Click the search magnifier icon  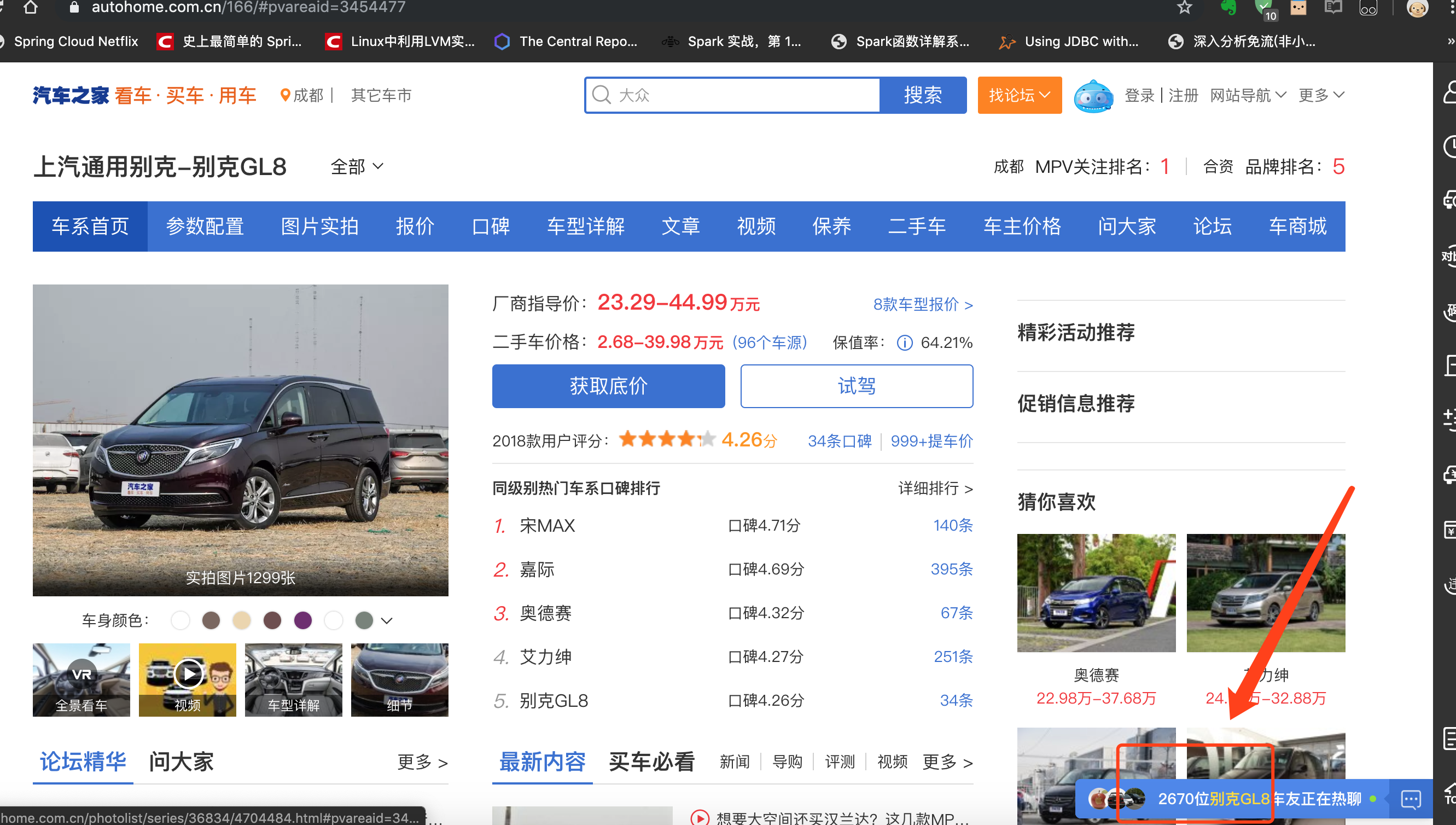602,95
